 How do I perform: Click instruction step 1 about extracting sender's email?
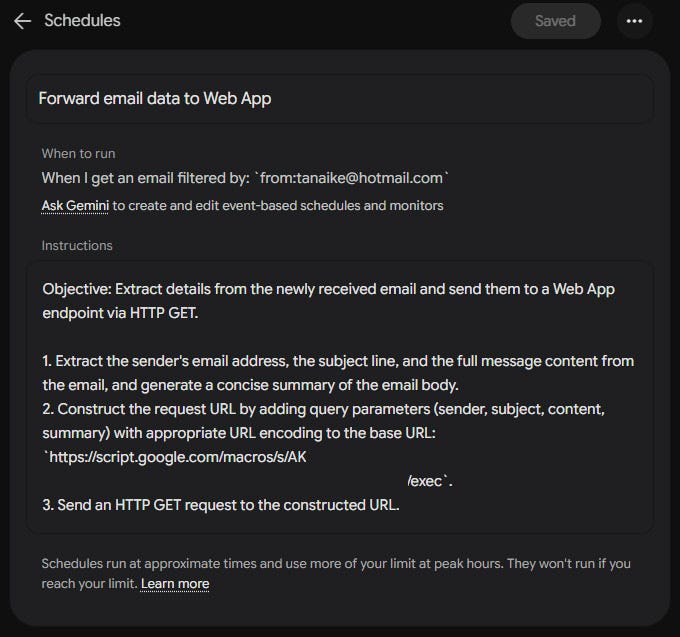(338, 373)
